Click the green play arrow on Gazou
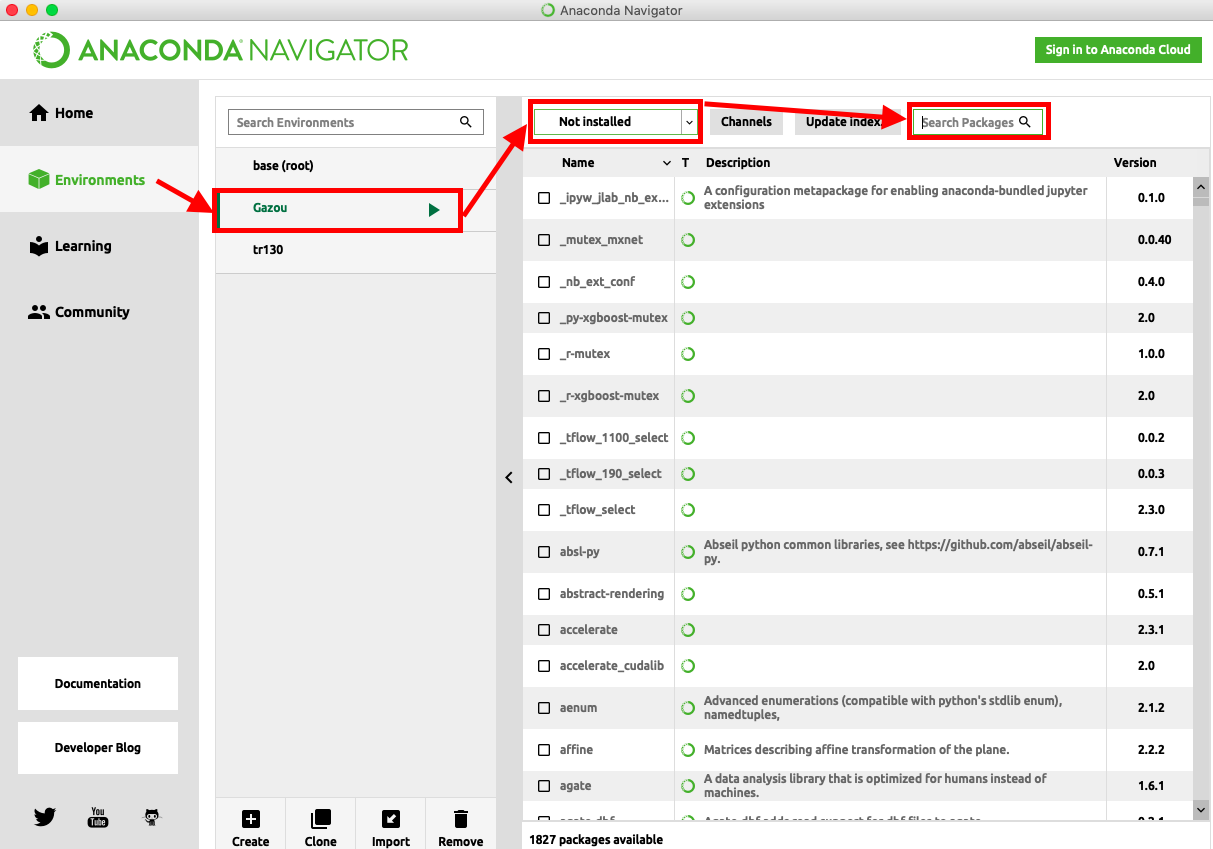 click(434, 209)
